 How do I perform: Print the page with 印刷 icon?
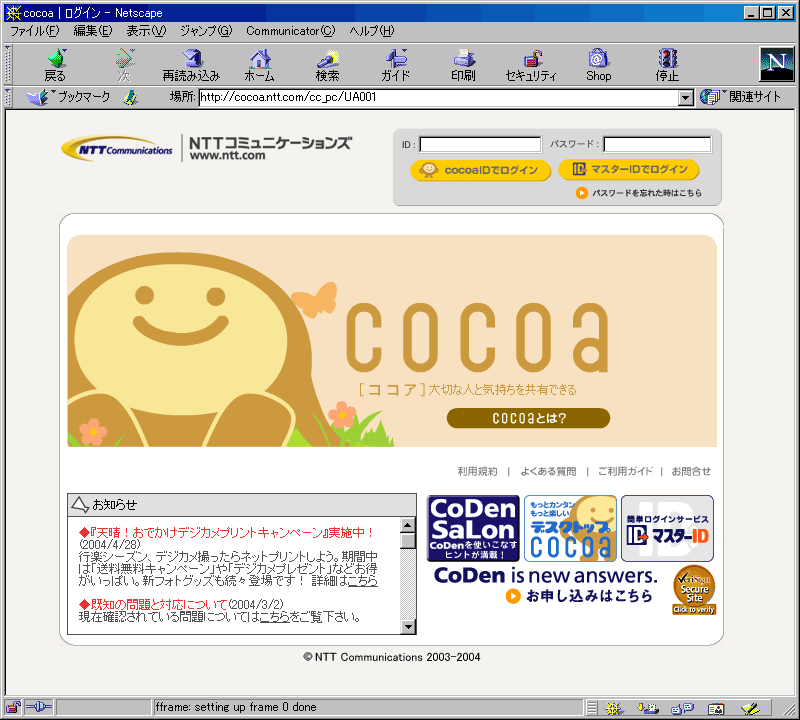tap(463, 65)
